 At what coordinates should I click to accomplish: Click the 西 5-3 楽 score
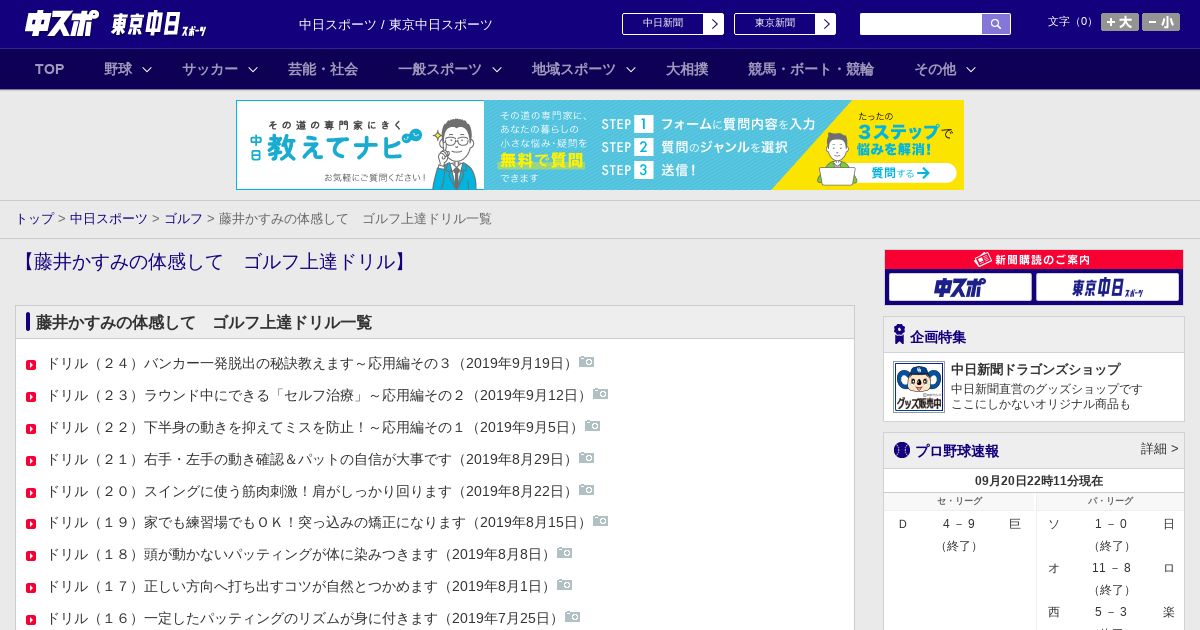tap(1111, 612)
